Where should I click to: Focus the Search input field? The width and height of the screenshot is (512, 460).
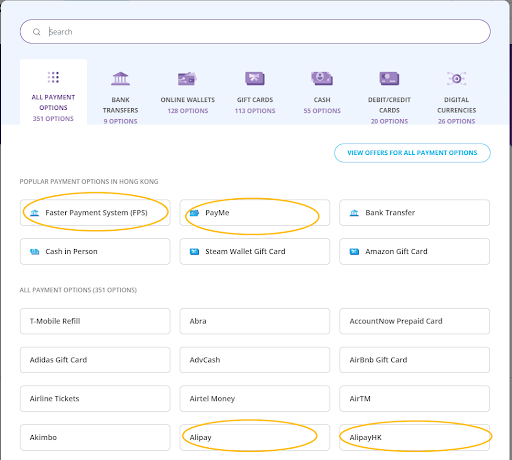pos(255,32)
